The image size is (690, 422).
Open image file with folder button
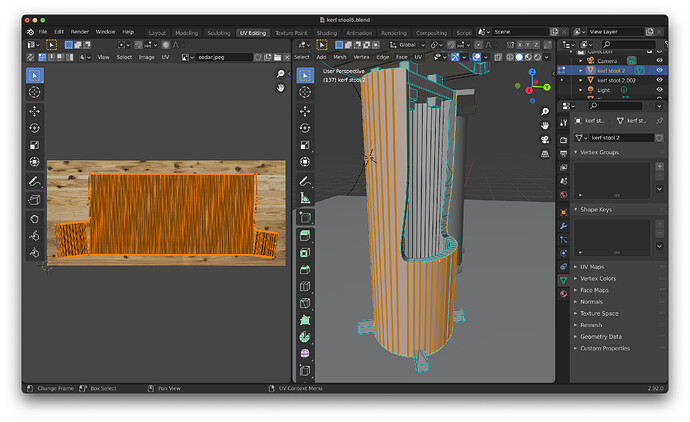pyautogui.click(x=277, y=57)
